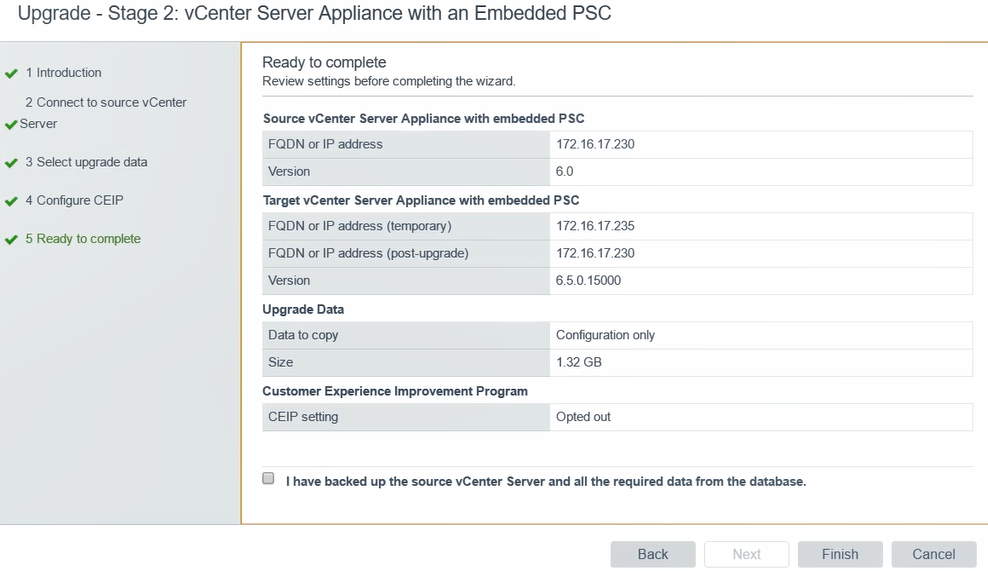Click the Upgrade Data section heading
Image resolution: width=988 pixels, height=571 pixels.
(x=303, y=309)
